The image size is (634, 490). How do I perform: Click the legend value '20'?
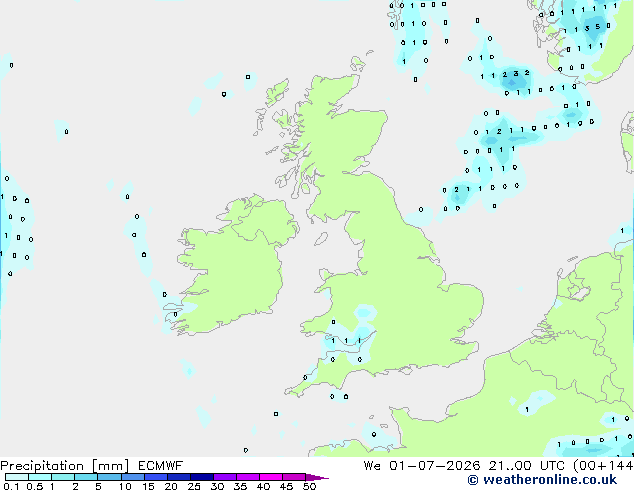click(x=171, y=486)
